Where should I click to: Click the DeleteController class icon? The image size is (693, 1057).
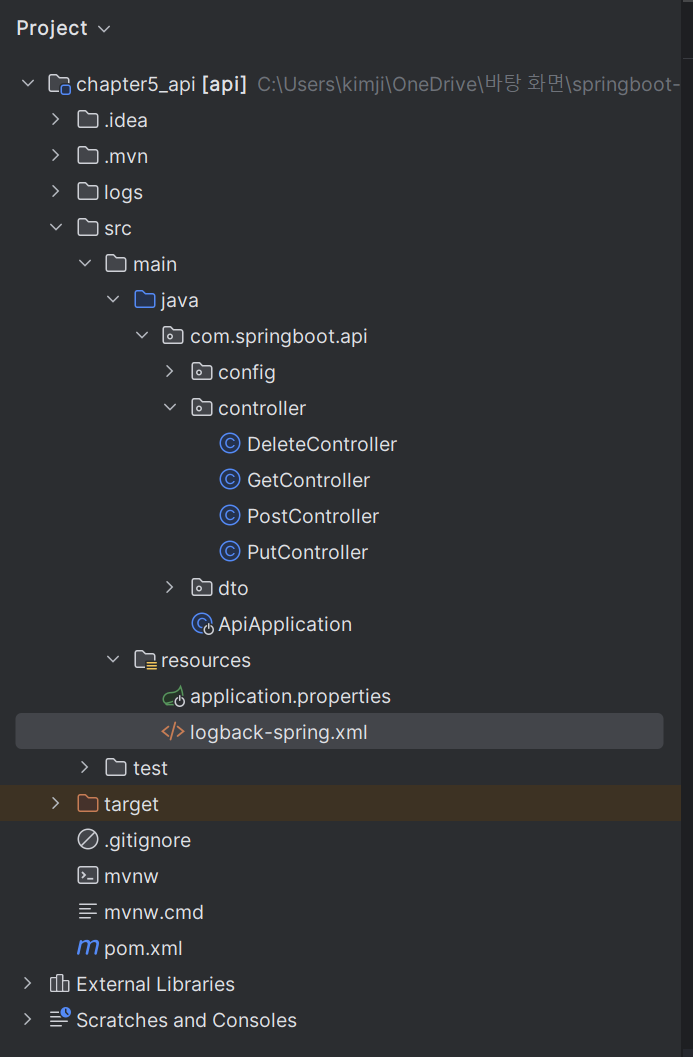click(x=230, y=444)
